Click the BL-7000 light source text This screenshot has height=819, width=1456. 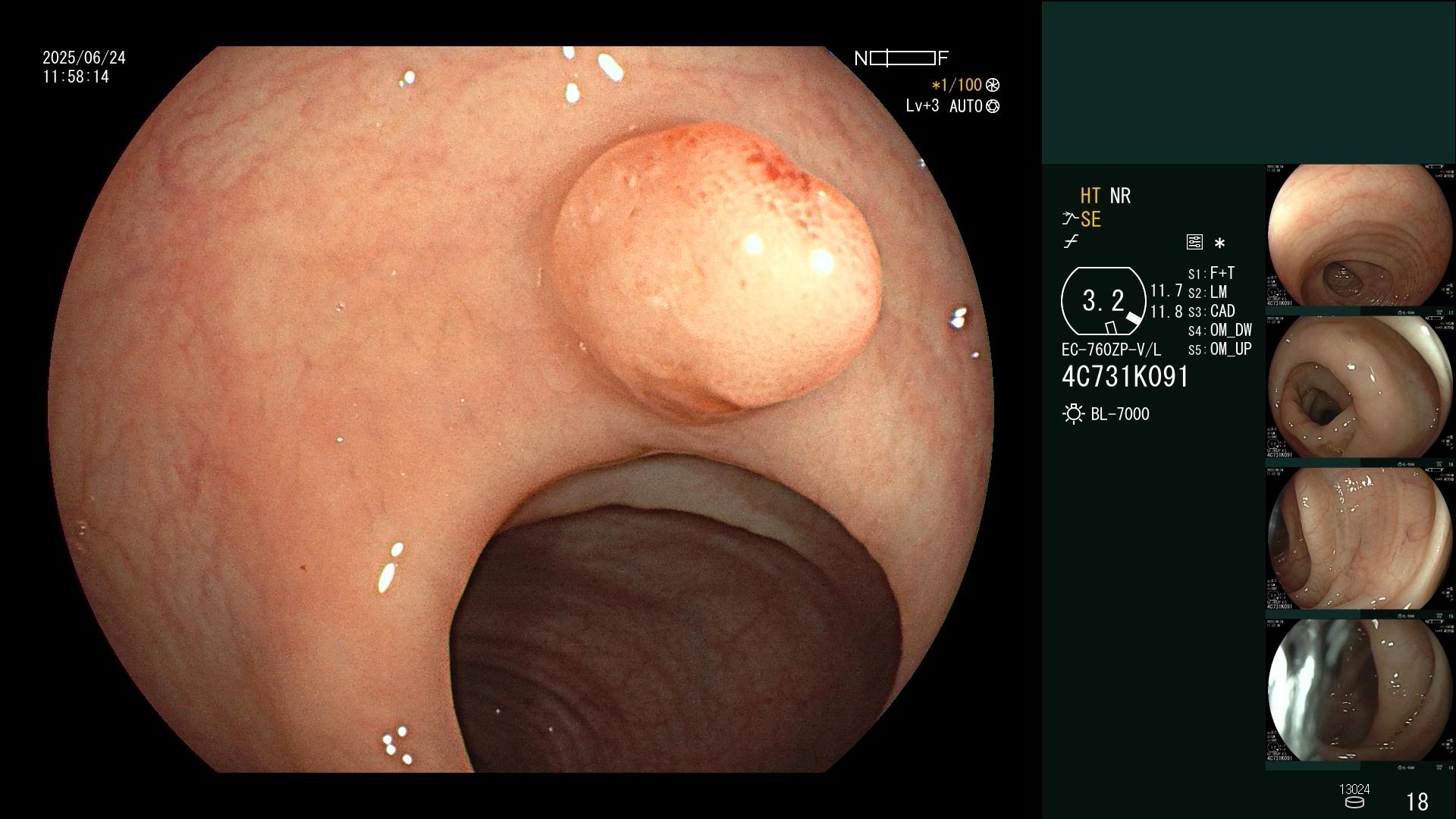1120,414
